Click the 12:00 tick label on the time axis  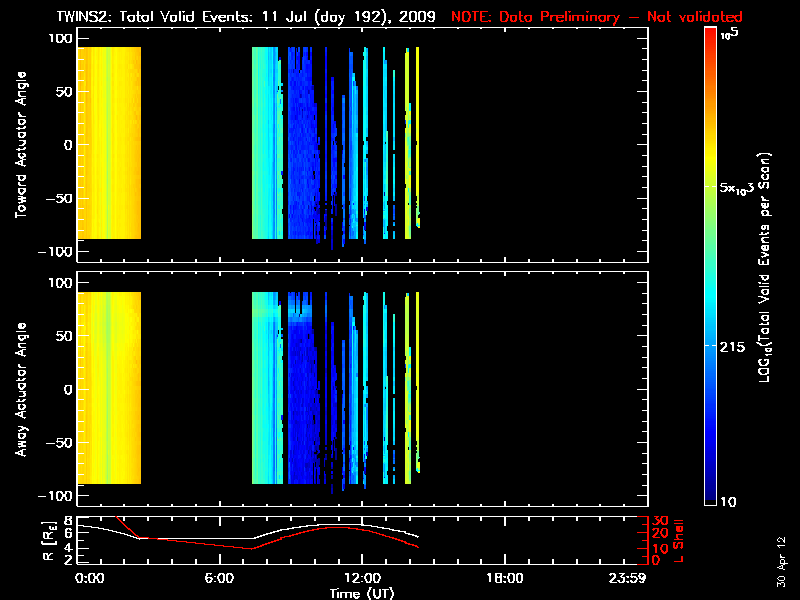pos(361,578)
